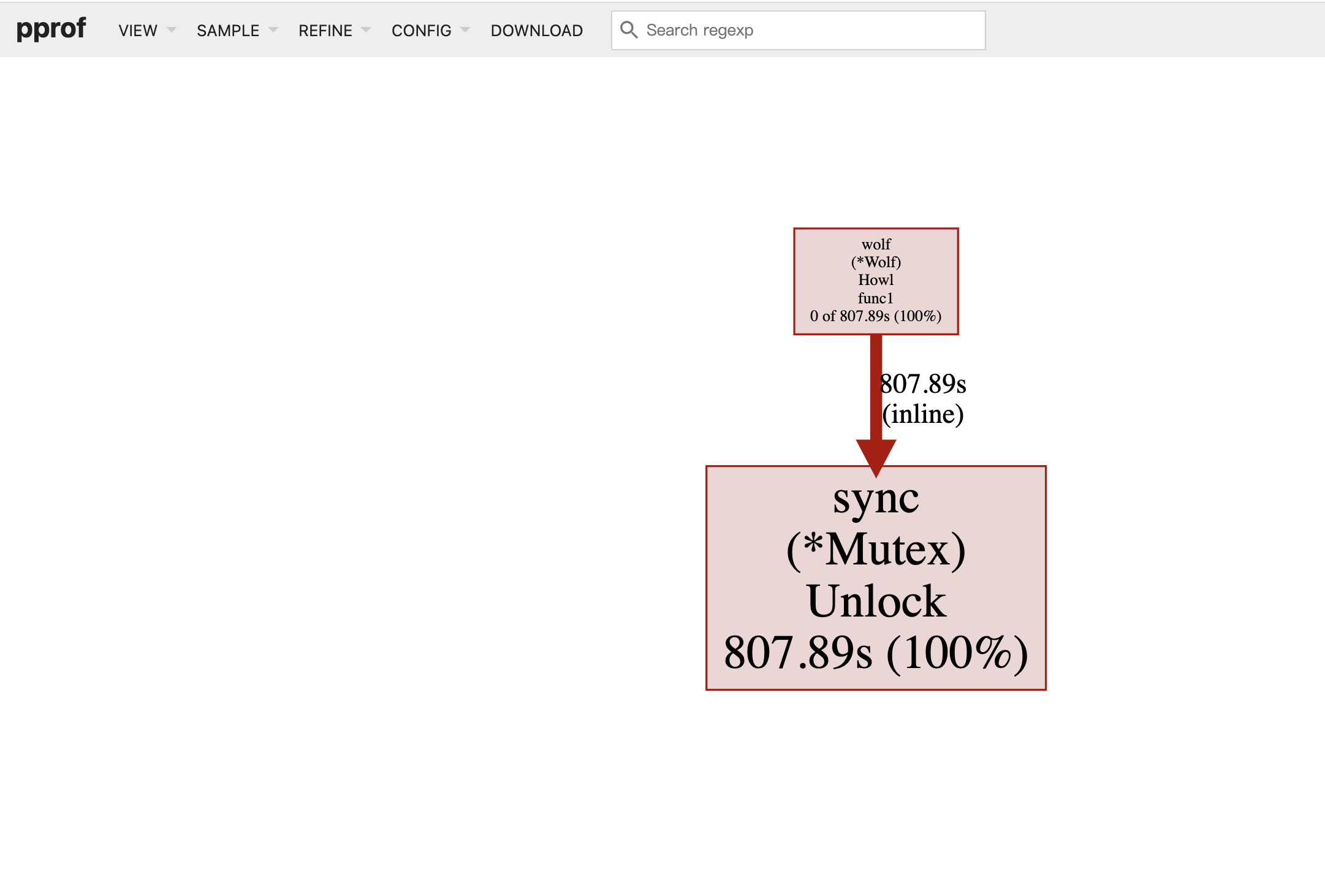Image resolution: width=1325 pixels, height=896 pixels.
Task: Click the arrowhead above Mutex node
Action: tap(876, 455)
